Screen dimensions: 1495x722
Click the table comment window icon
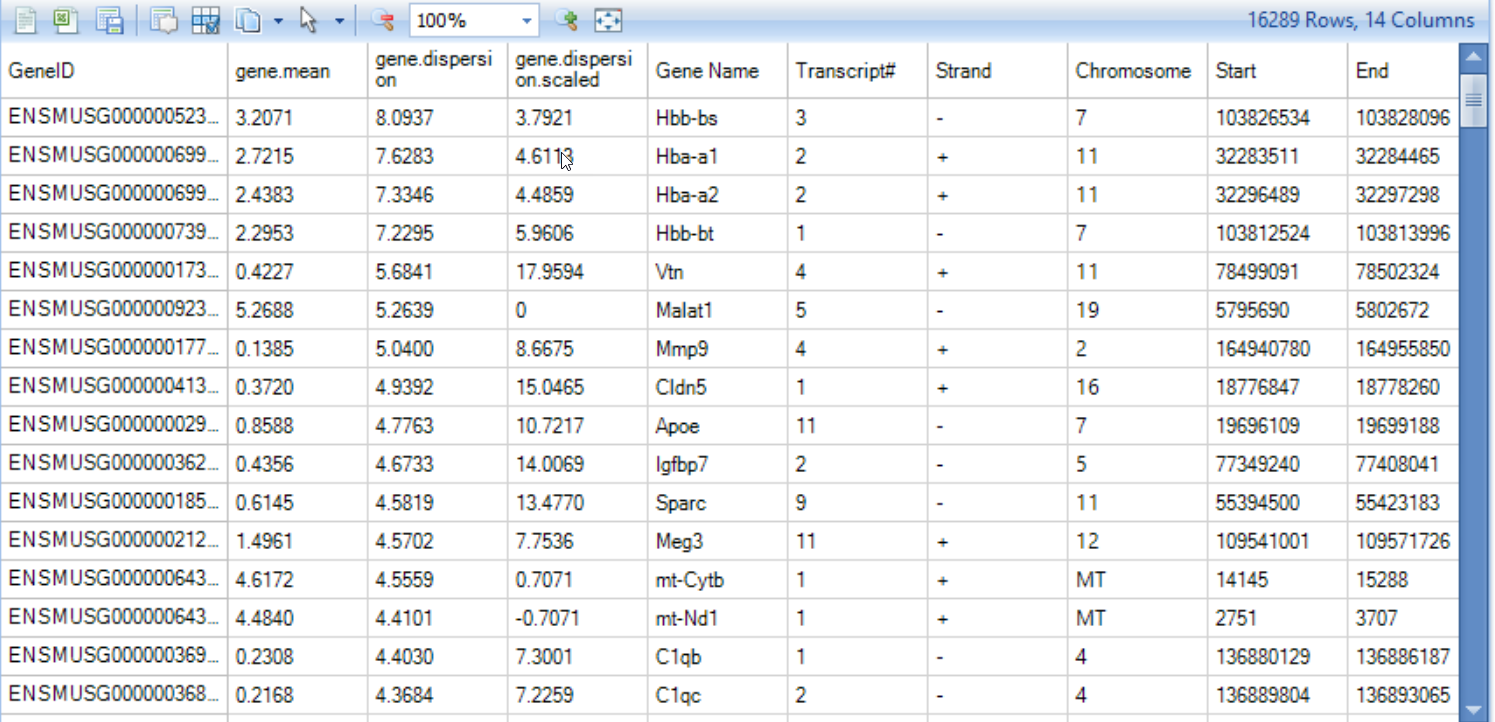[164, 20]
